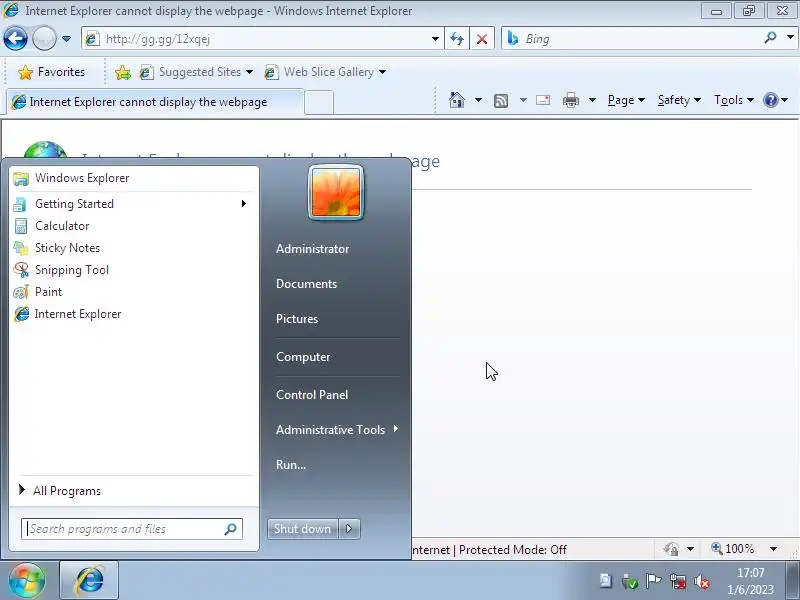The height and width of the screenshot is (600, 800).
Task: Click the Internet Explorer taskbar button
Action: tap(89, 580)
